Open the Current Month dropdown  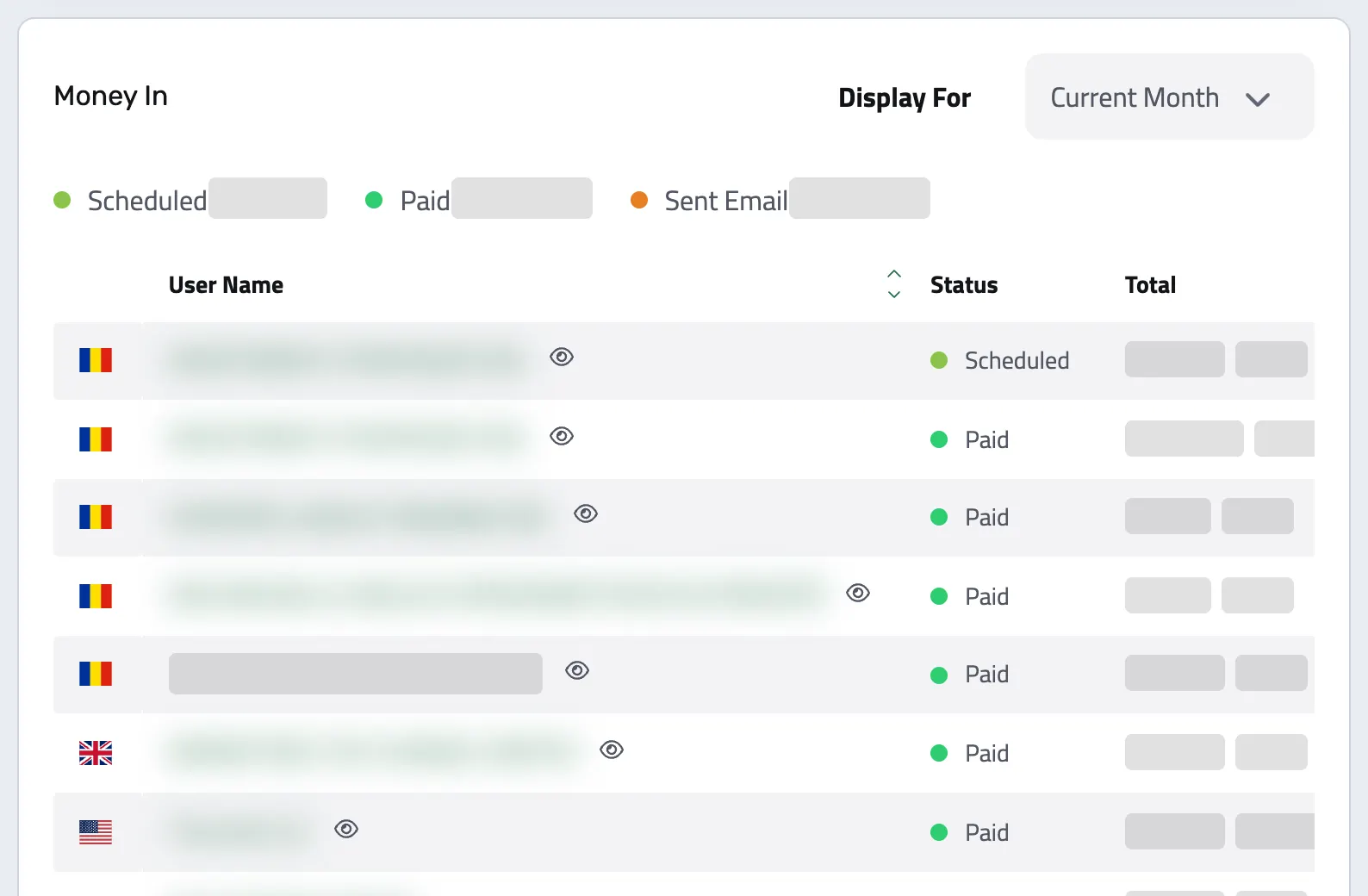[x=1169, y=96]
